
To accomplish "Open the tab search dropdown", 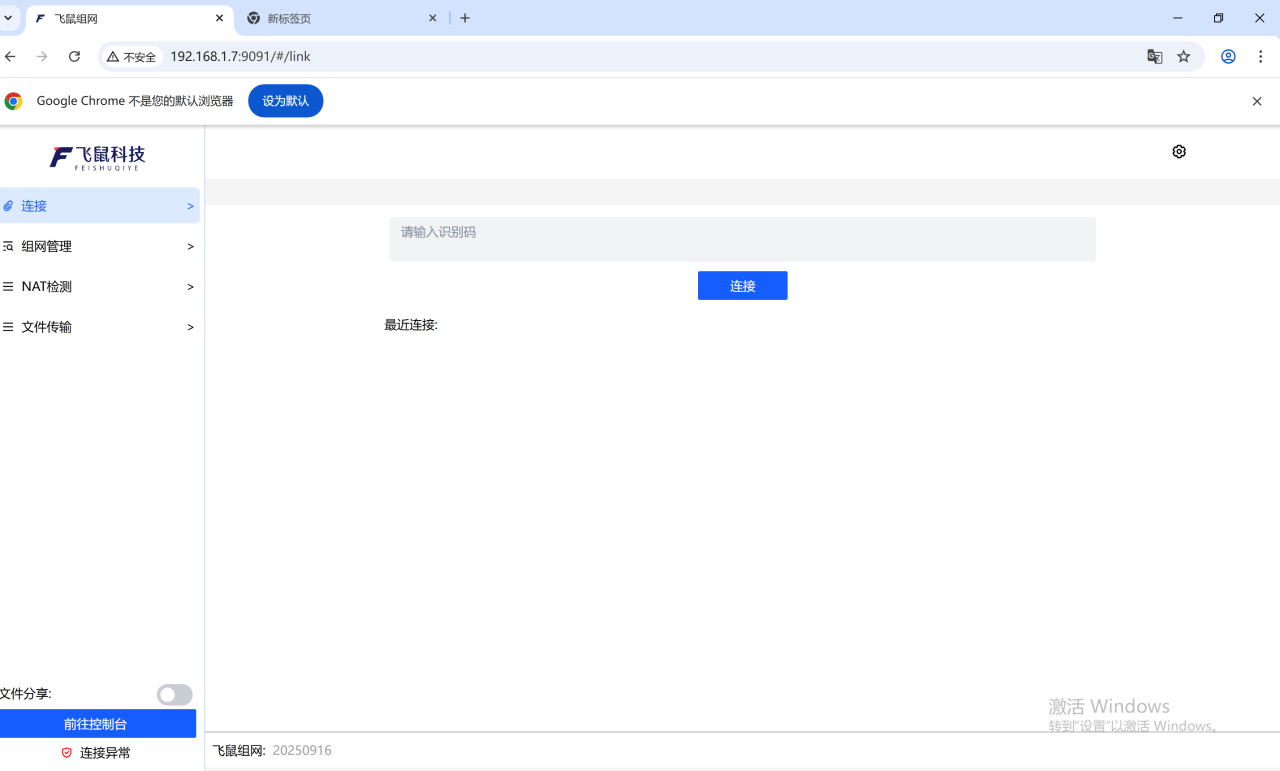I will (9, 18).
